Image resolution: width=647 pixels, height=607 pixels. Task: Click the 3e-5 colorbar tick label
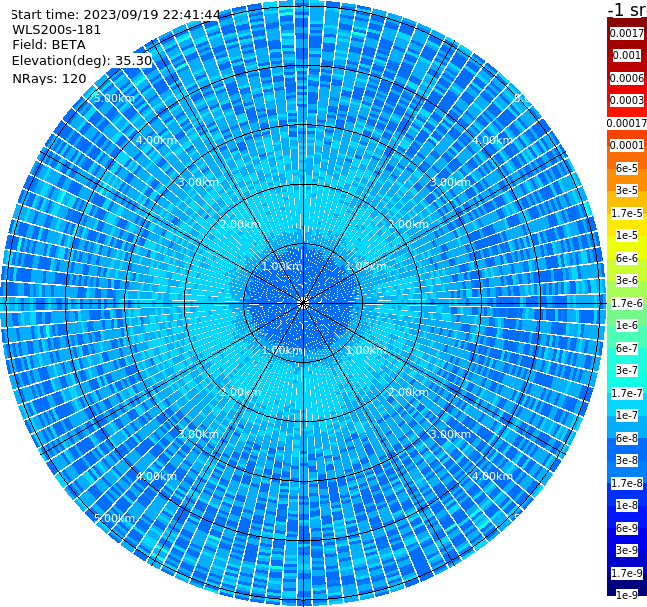(627, 190)
